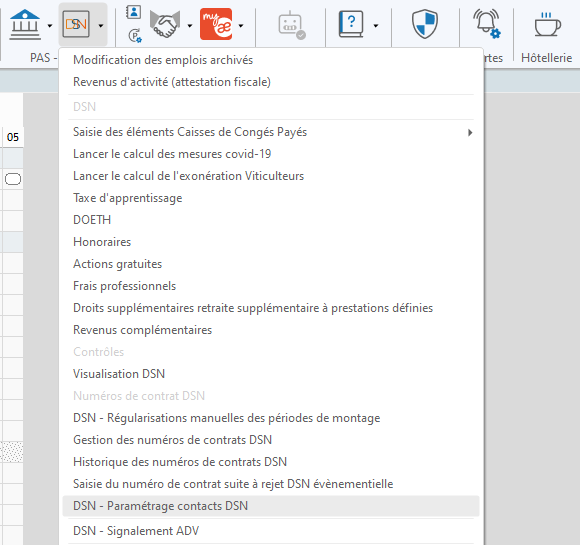Click the bank building PAS icon
The image size is (580, 545).
[25, 25]
